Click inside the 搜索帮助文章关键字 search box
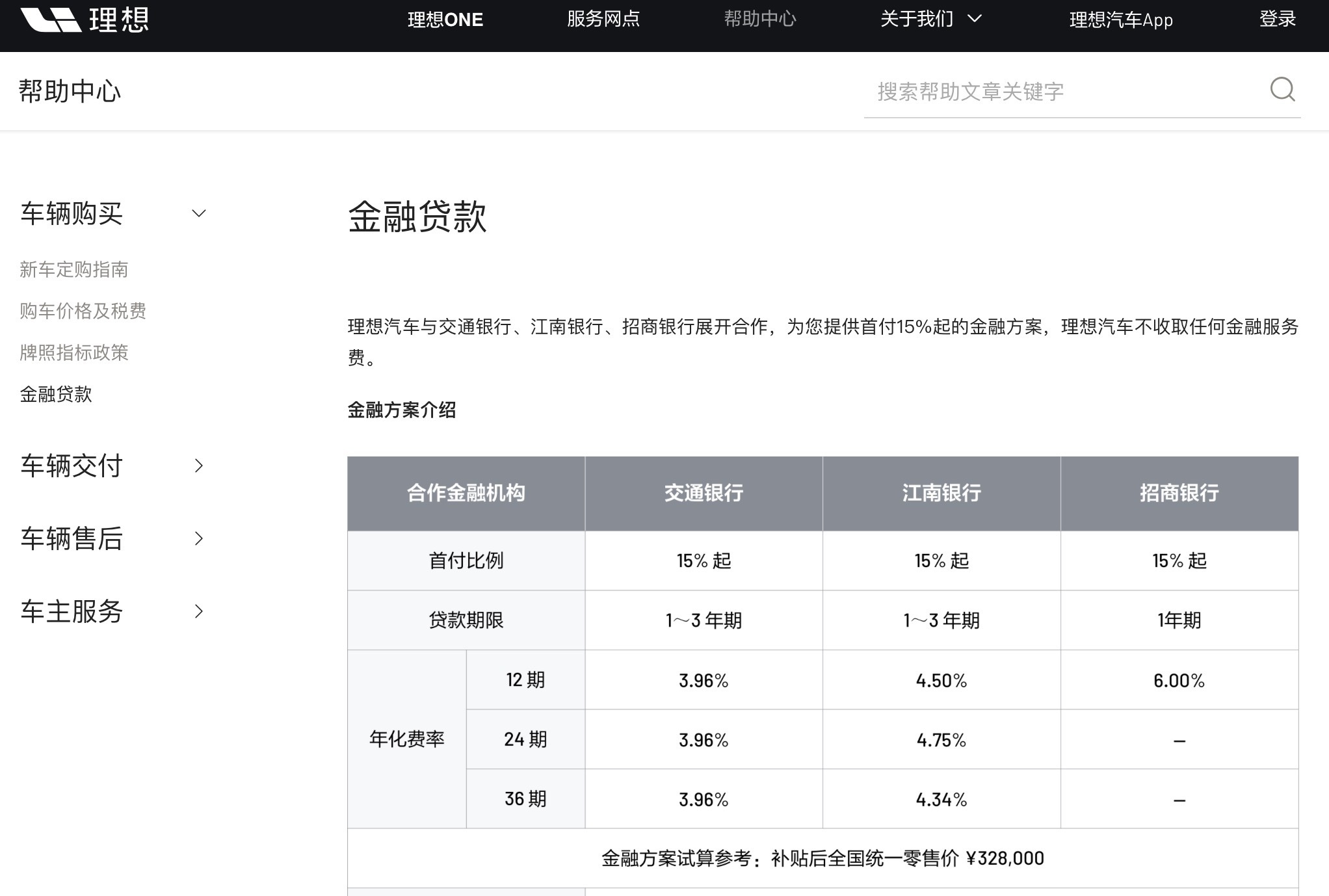The height and width of the screenshot is (896, 1329). (x=1040, y=92)
